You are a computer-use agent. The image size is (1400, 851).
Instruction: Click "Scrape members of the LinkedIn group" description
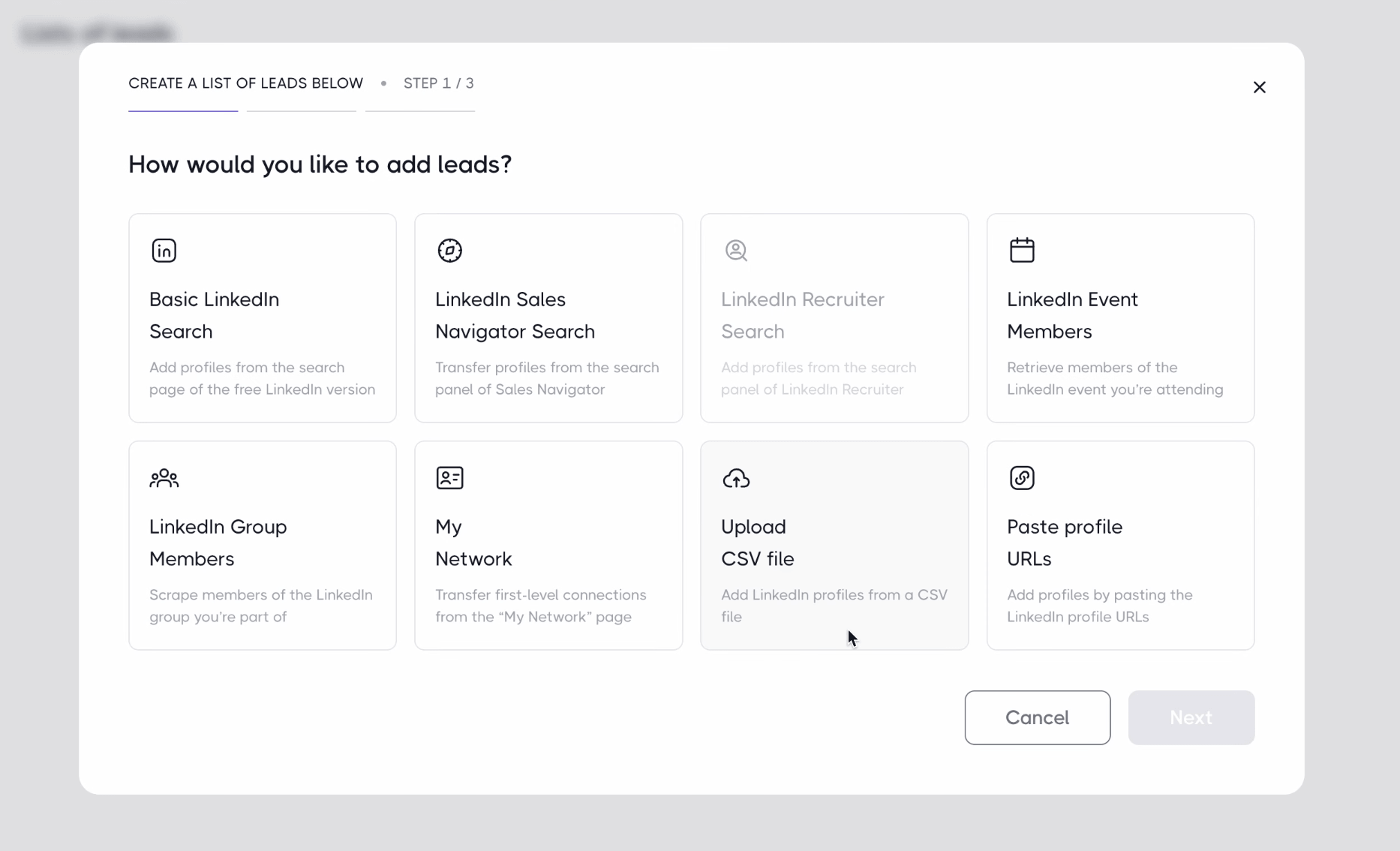pyautogui.click(x=260, y=606)
